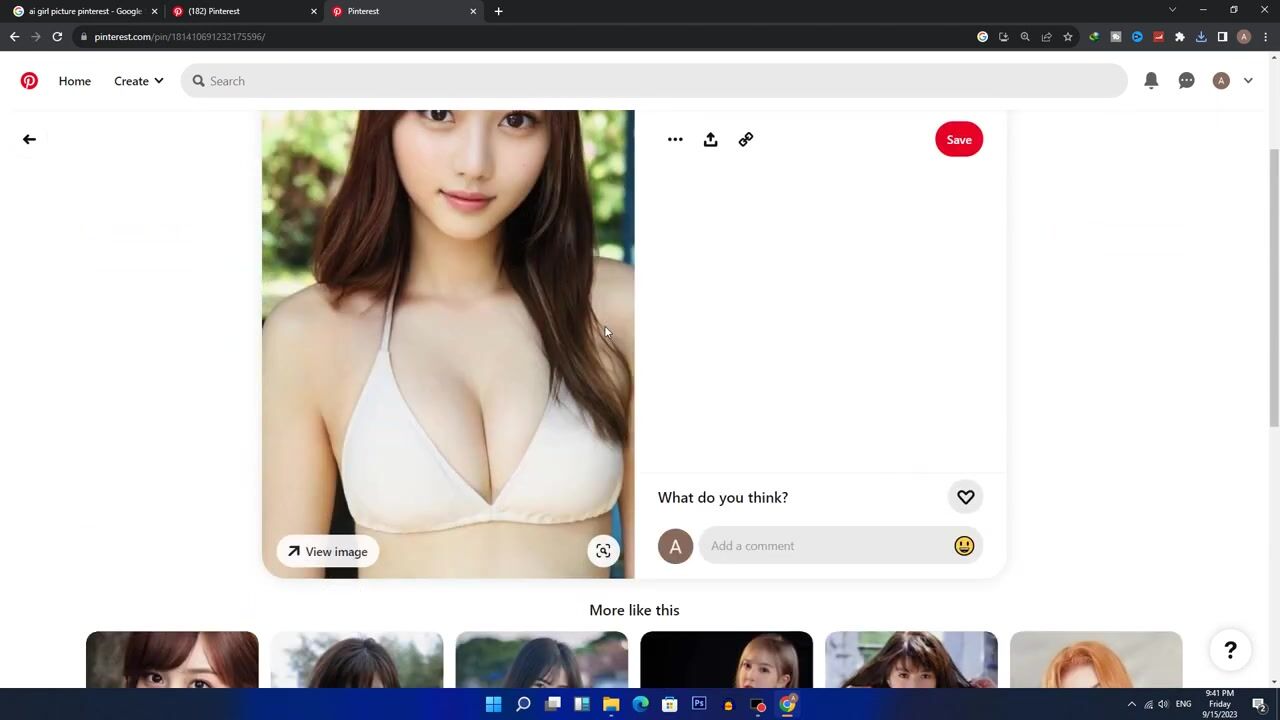Click the View image button
Image resolution: width=1280 pixels, height=720 pixels.
[328, 552]
